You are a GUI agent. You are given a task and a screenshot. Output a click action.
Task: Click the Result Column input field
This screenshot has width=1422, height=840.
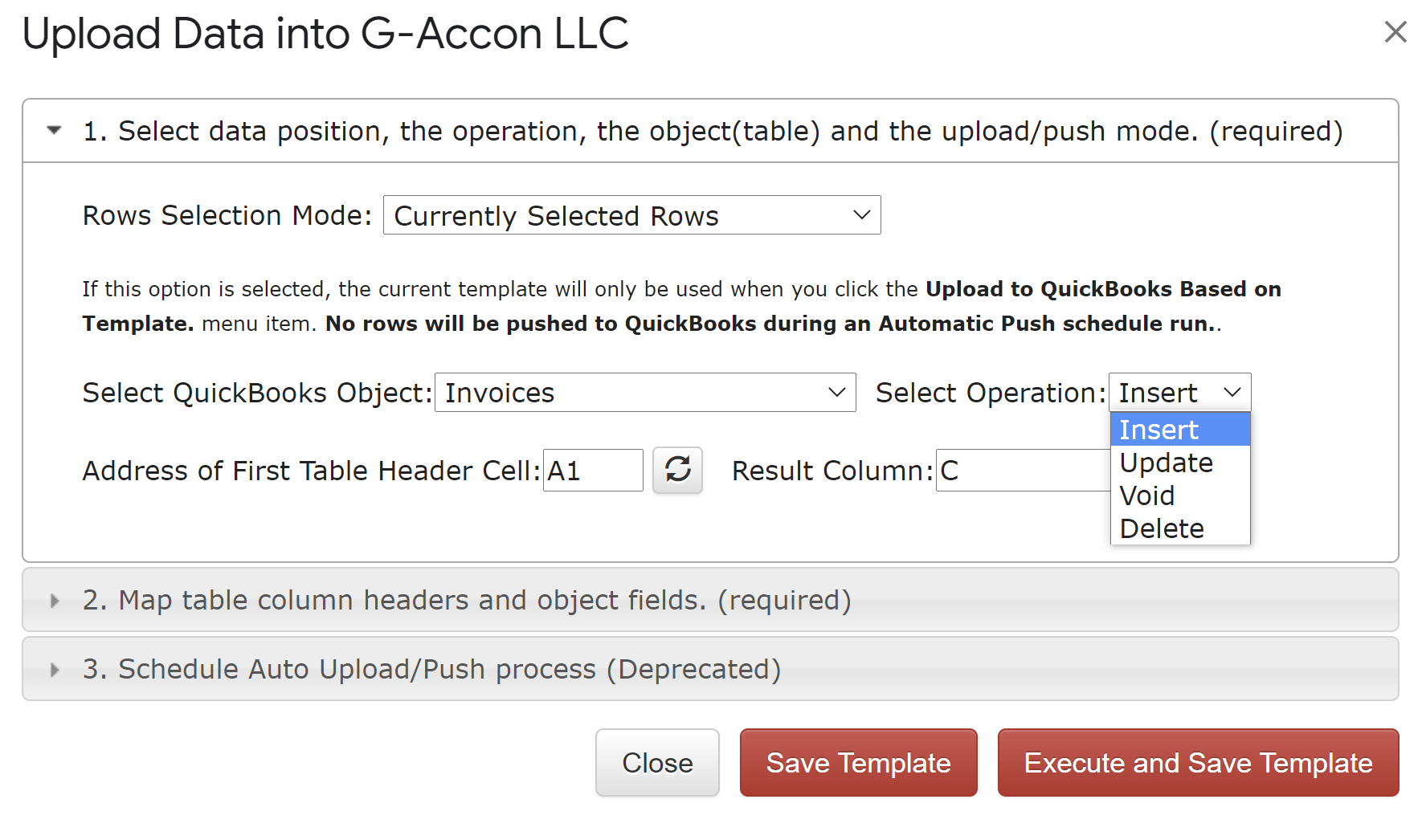[x=1022, y=471]
